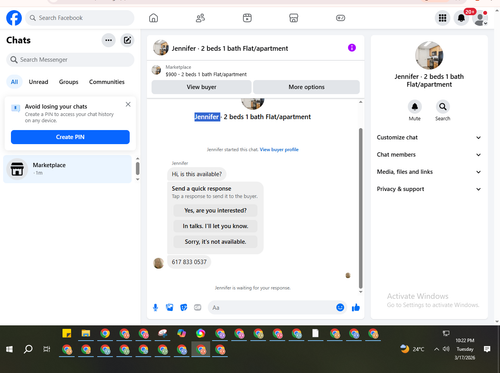
Task: Open the notifications bell with 20+ badge
Action: point(461,18)
